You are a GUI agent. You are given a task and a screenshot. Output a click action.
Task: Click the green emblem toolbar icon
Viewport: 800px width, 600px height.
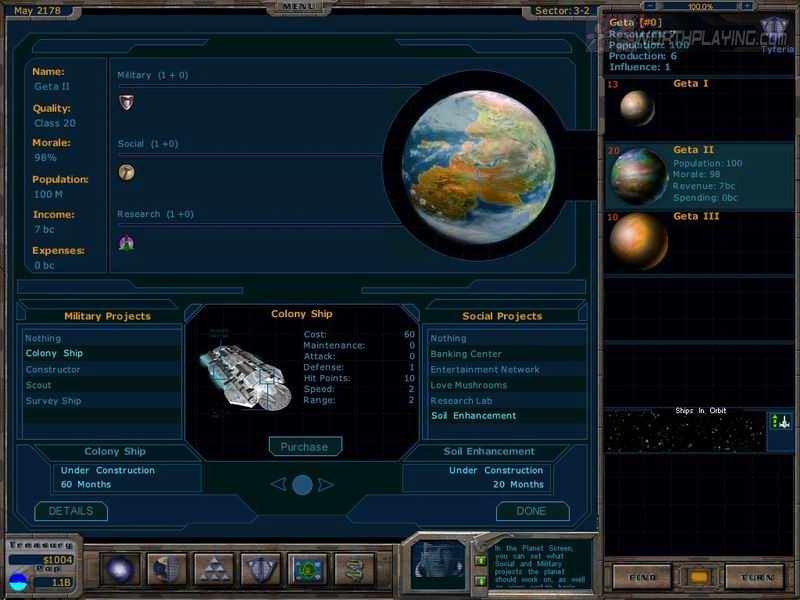coord(308,569)
